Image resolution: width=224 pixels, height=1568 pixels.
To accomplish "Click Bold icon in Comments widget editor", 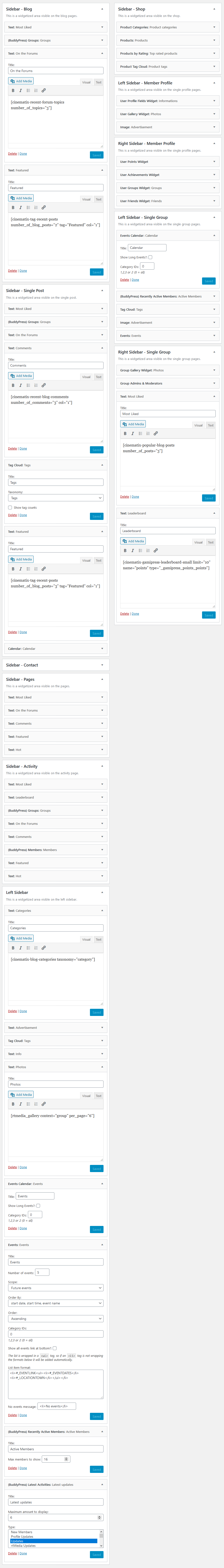I will coord(13,385).
